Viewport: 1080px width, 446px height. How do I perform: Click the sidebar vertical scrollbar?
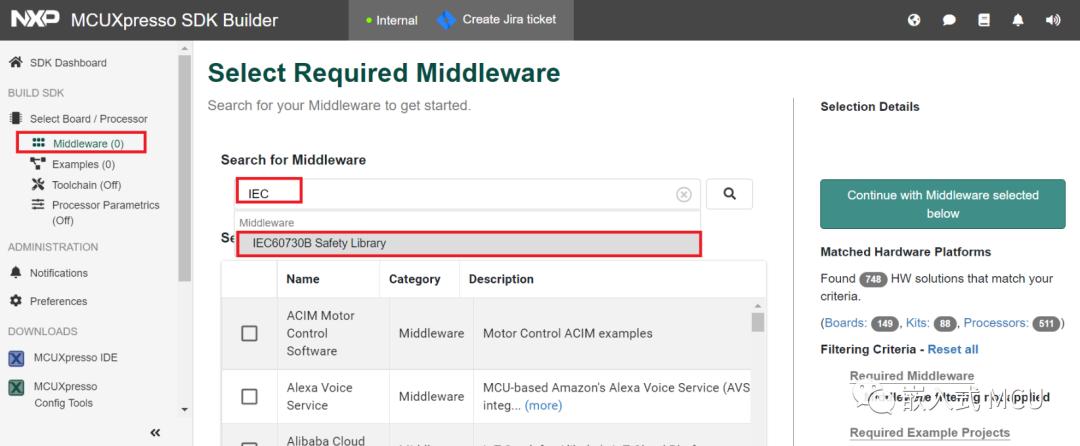[x=184, y=169]
